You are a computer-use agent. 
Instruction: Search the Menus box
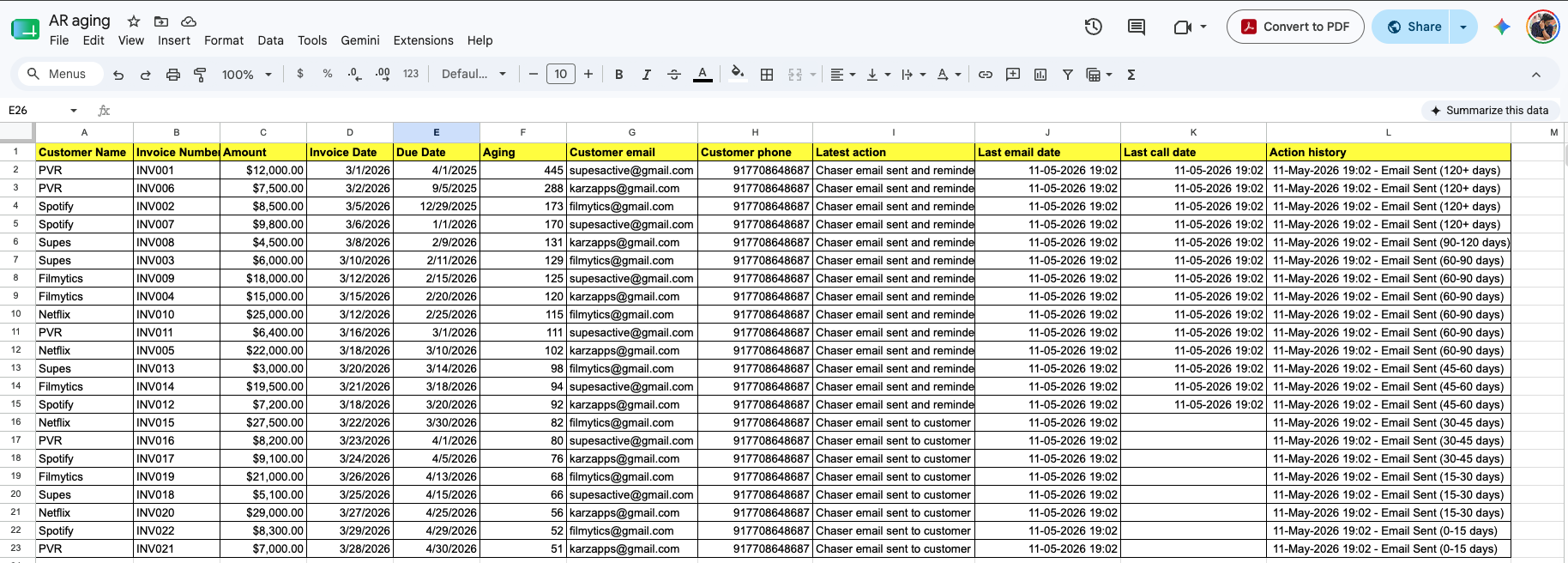click(61, 74)
